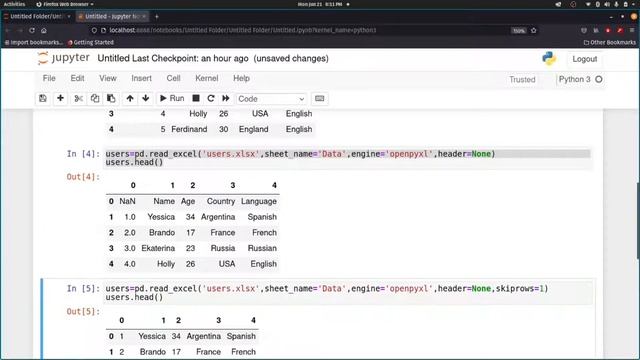Open the system clock and calendar

(320, 4)
